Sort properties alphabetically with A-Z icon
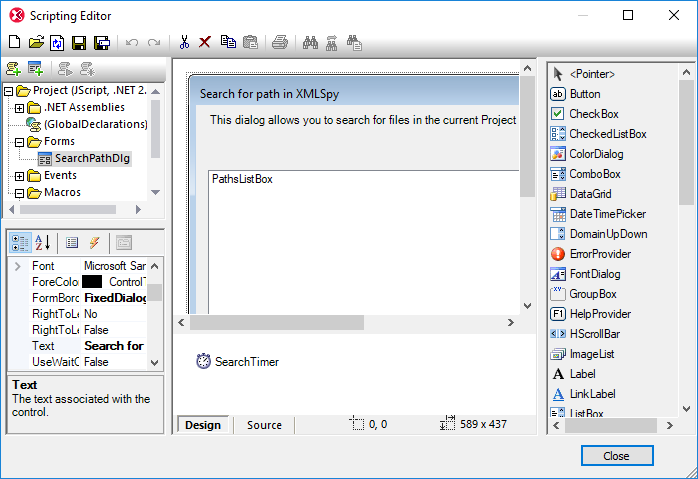698x479 pixels. (x=43, y=243)
